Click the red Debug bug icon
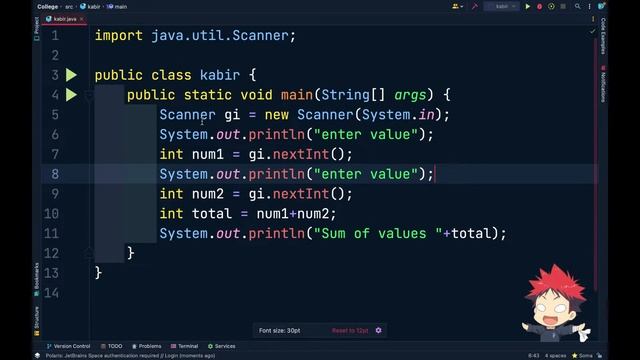This screenshot has width=640, height=360. coord(539,7)
